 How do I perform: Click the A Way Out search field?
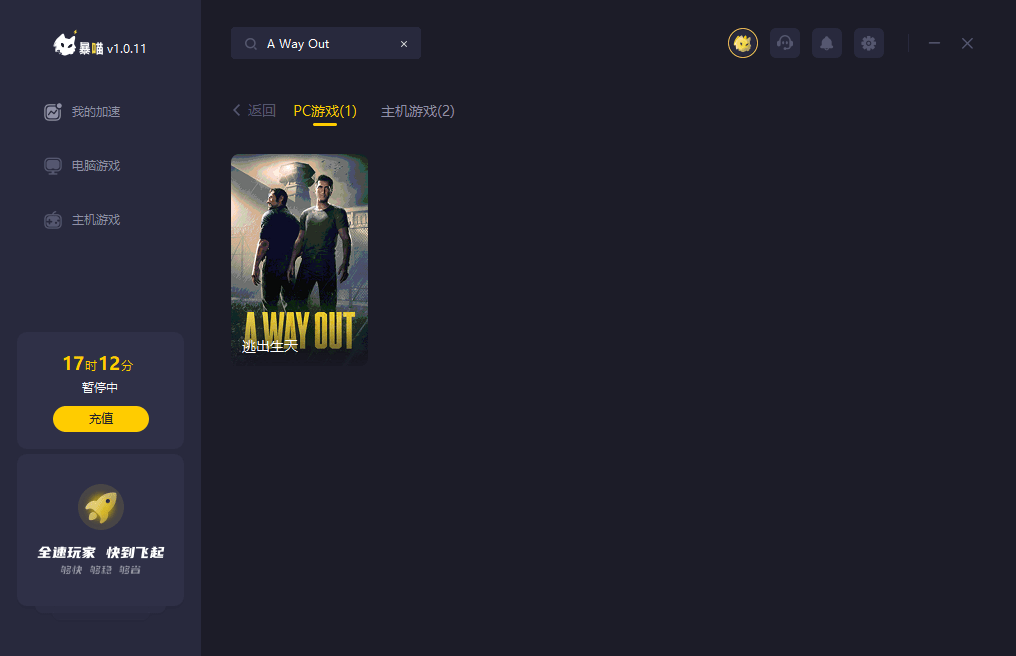click(326, 43)
